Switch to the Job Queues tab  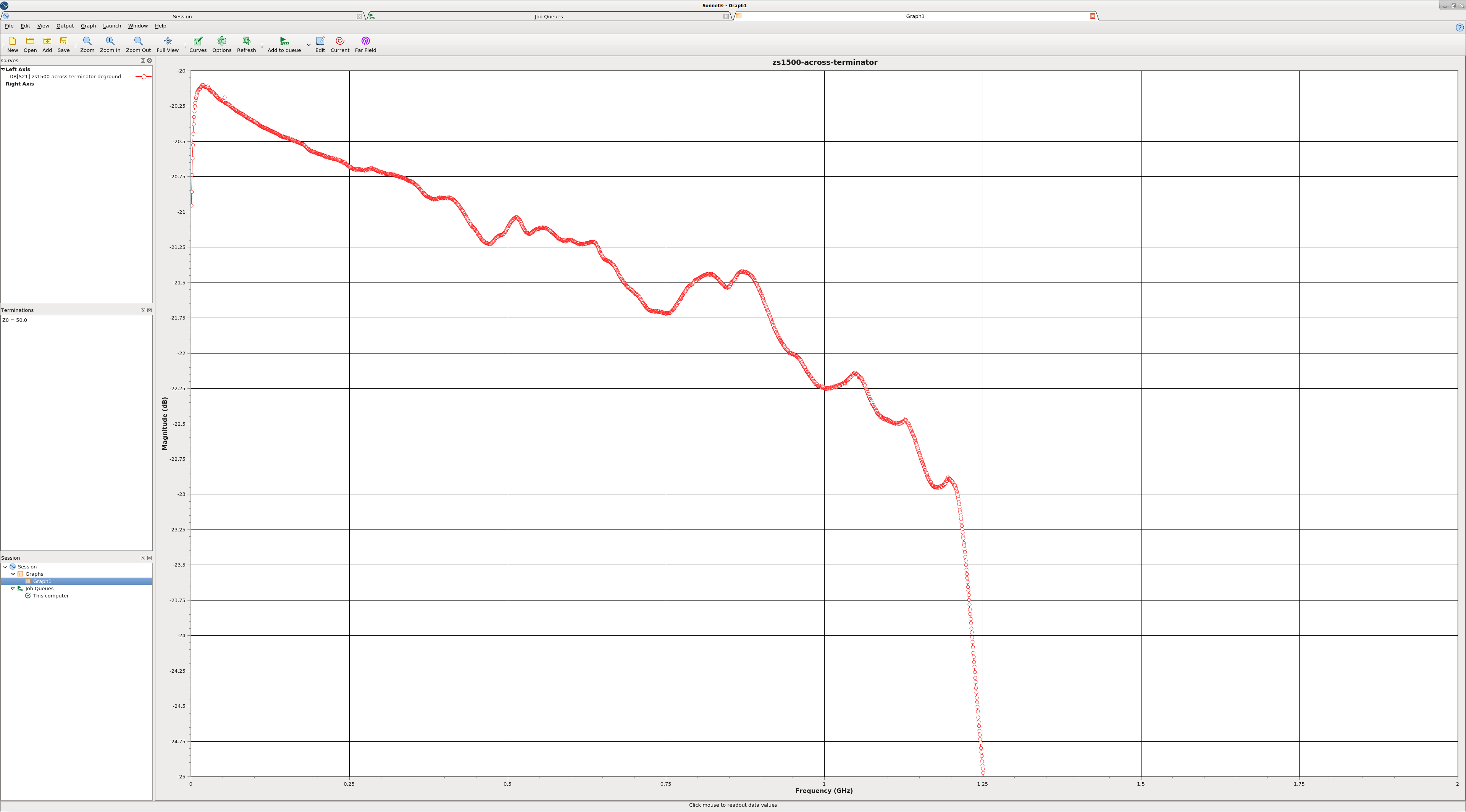point(548,16)
